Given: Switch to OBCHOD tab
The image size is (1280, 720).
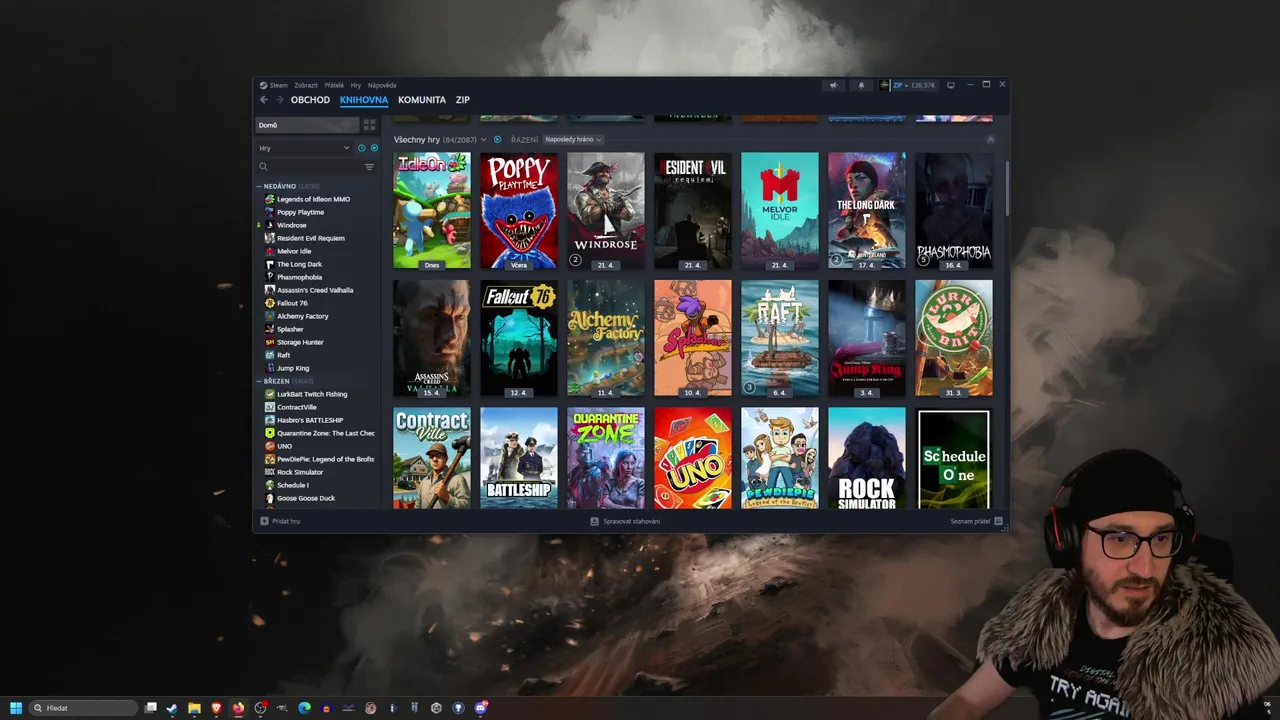Looking at the screenshot, I should tap(310, 100).
